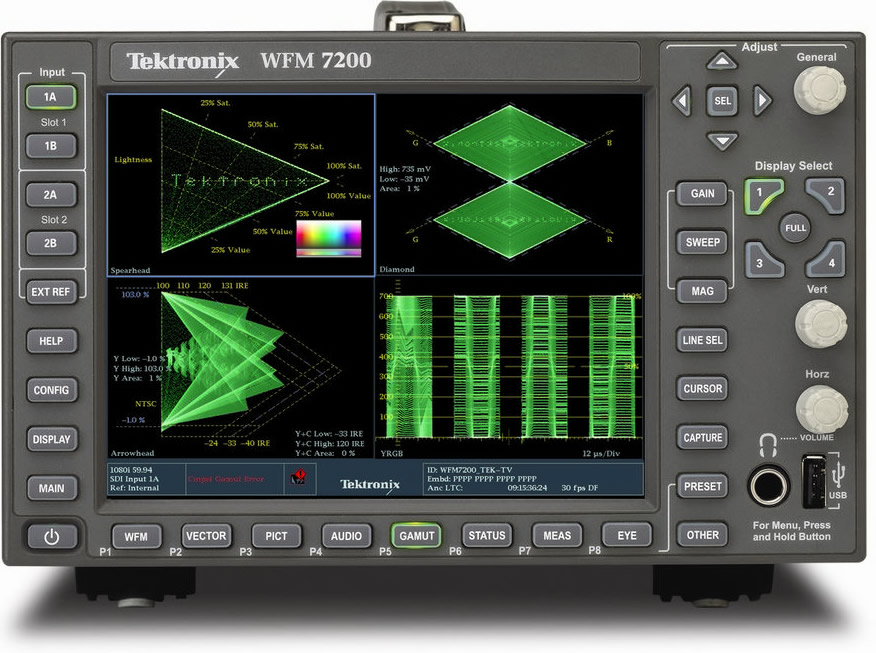Click the General adjust knob
This screenshot has height=653, width=876.
tap(820, 90)
